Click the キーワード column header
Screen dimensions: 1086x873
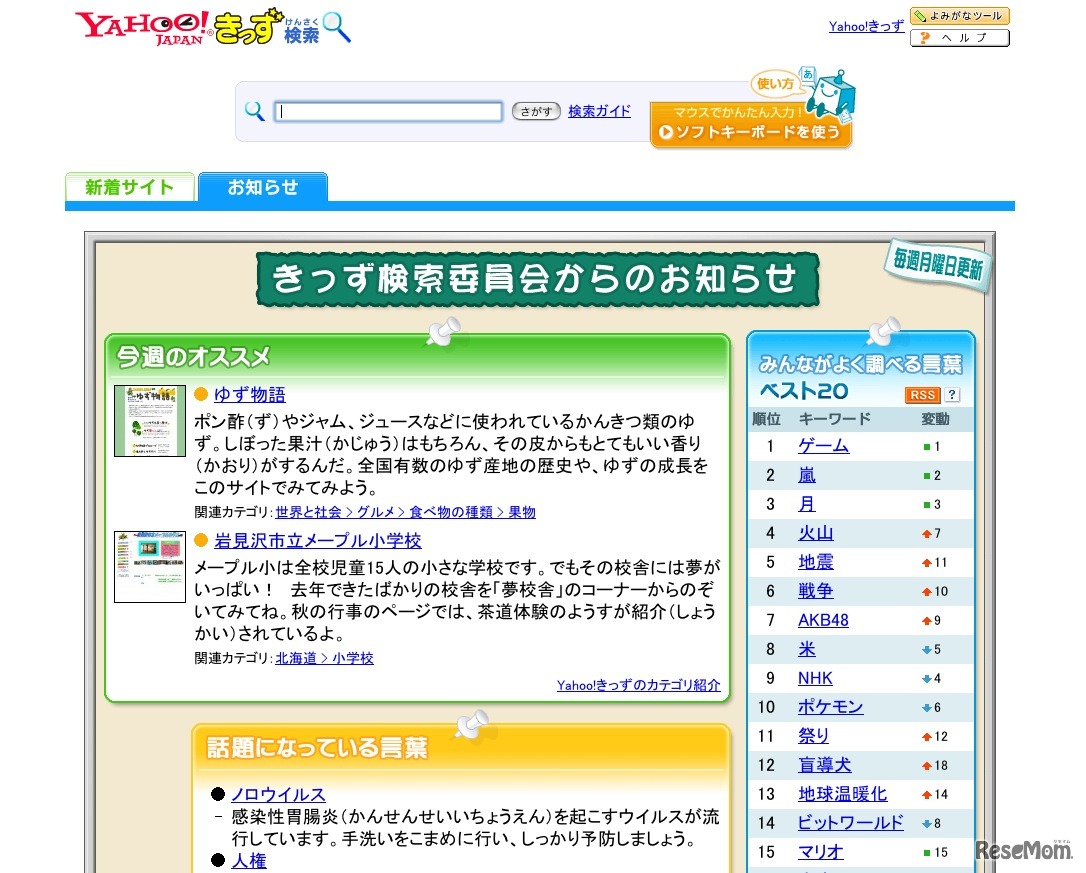pyautogui.click(x=835, y=419)
